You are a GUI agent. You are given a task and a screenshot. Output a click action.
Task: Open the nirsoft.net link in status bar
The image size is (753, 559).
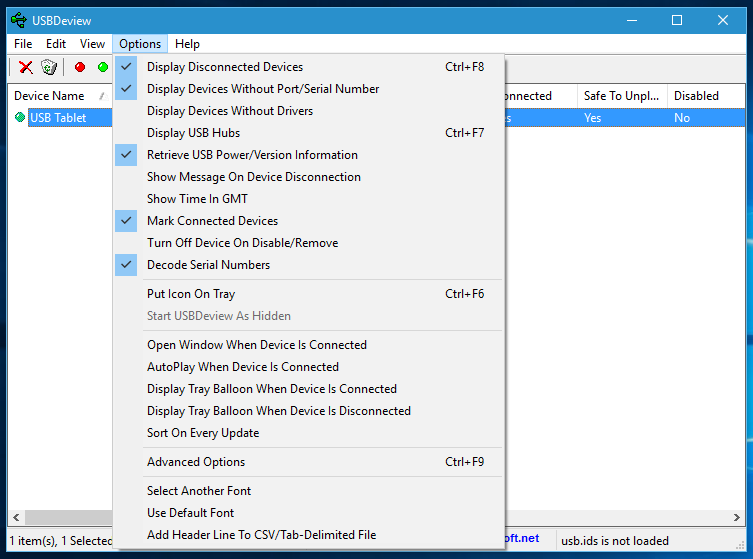[x=522, y=538]
